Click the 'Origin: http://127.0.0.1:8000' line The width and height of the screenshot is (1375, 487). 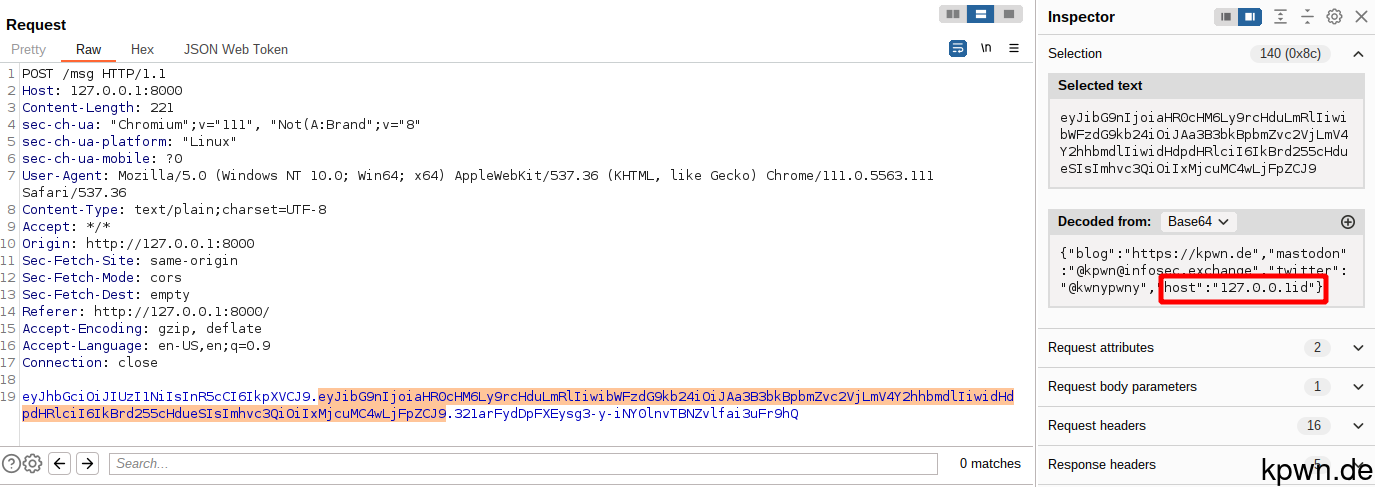pyautogui.click(x=138, y=244)
